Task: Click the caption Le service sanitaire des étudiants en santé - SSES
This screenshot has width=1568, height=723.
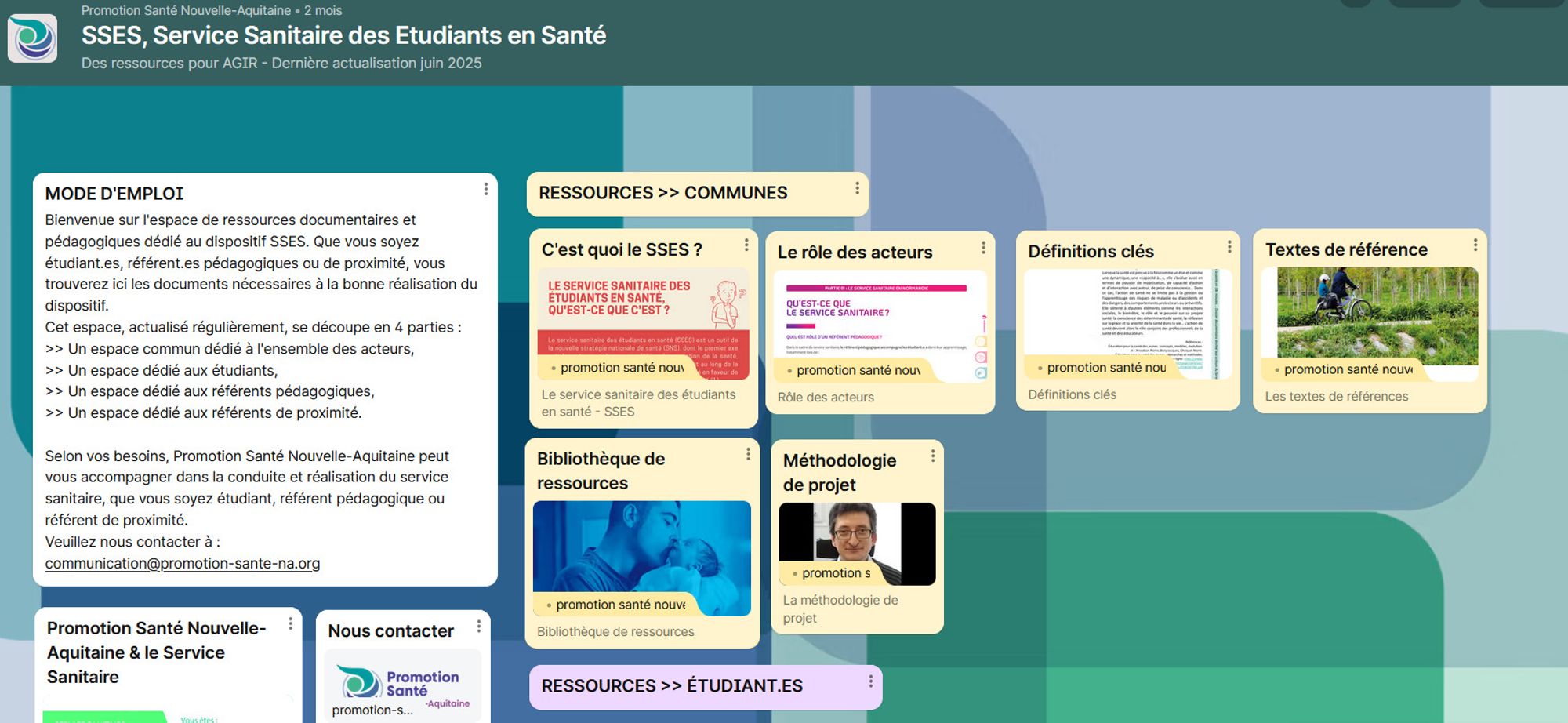Action: (638, 403)
